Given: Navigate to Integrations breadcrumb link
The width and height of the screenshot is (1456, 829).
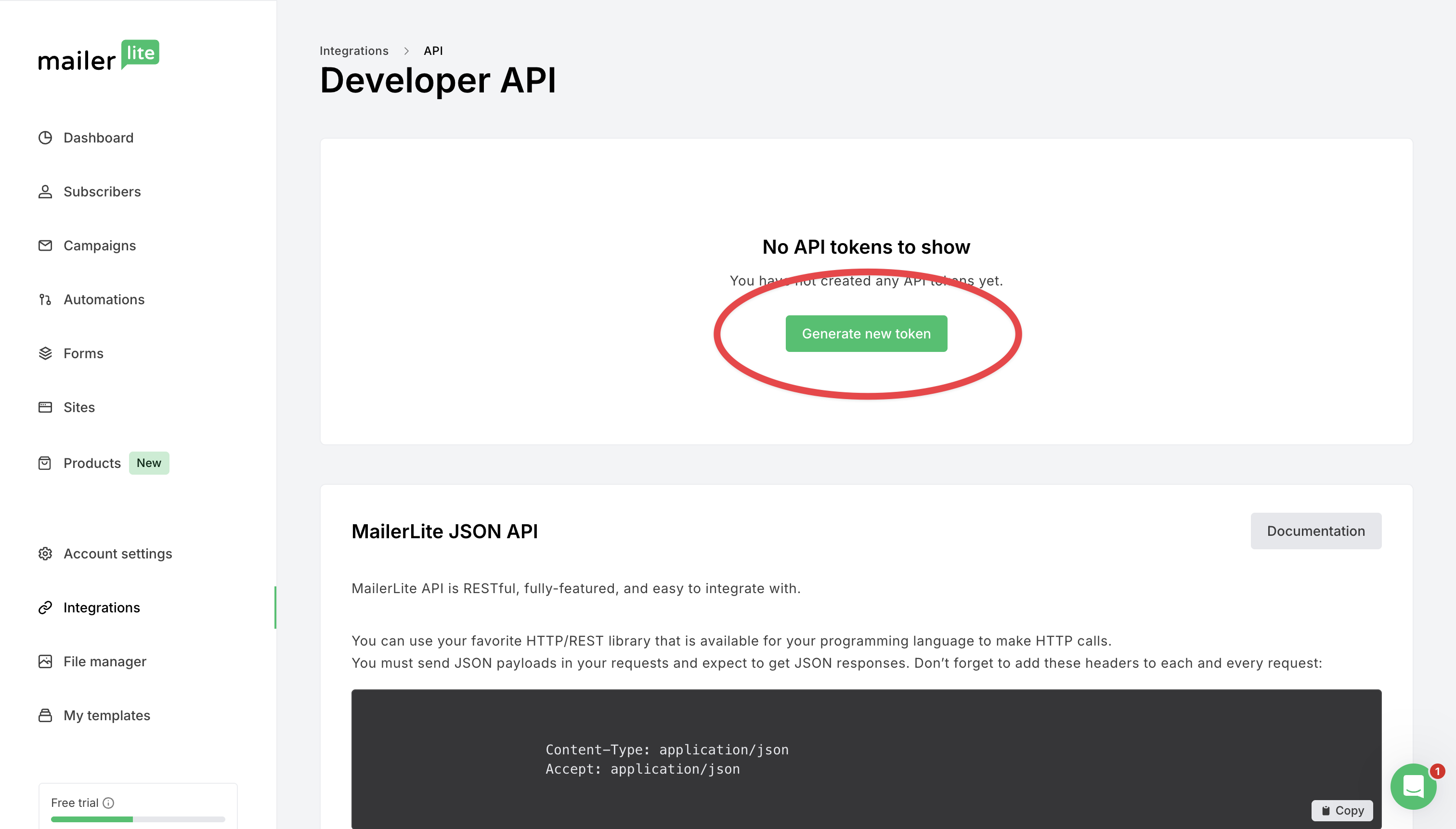Looking at the screenshot, I should [x=353, y=51].
